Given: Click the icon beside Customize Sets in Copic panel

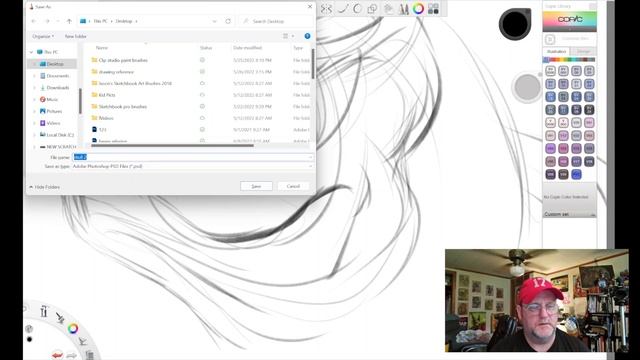Looking at the screenshot, I should [550, 39].
